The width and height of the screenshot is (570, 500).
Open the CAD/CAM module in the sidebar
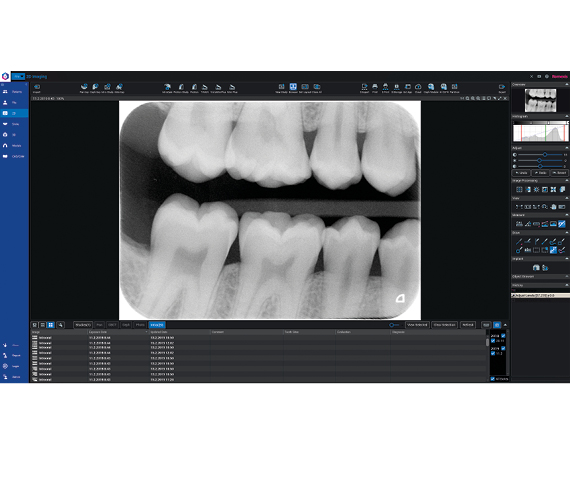14,156
